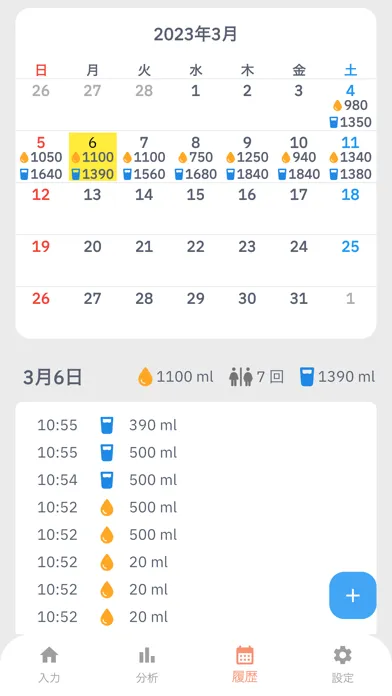The width and height of the screenshot is (392, 696).
Task: Tap the blue cup icon beside 1390 ml summary
Action: click(x=307, y=377)
